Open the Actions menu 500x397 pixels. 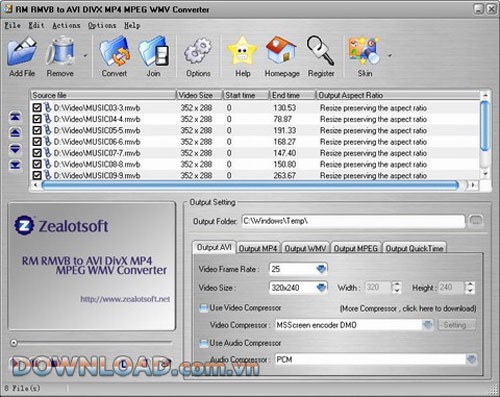66,25
